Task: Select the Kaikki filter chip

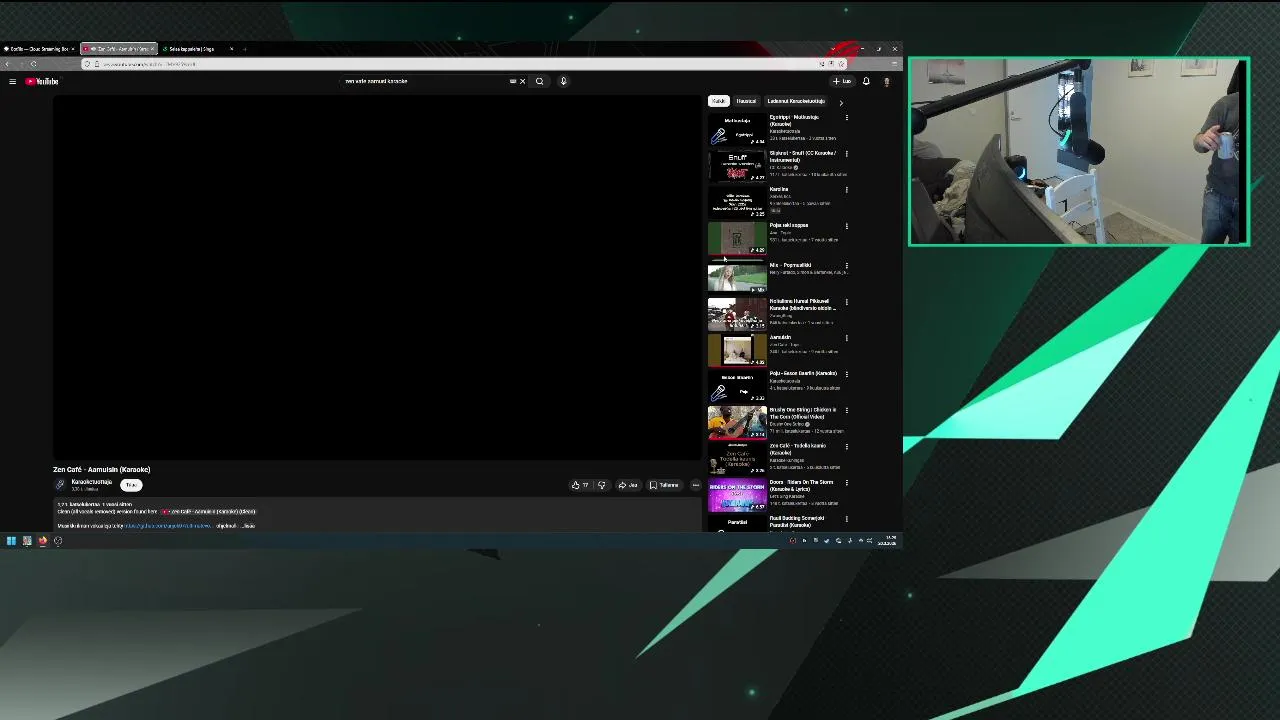Action: click(x=718, y=101)
